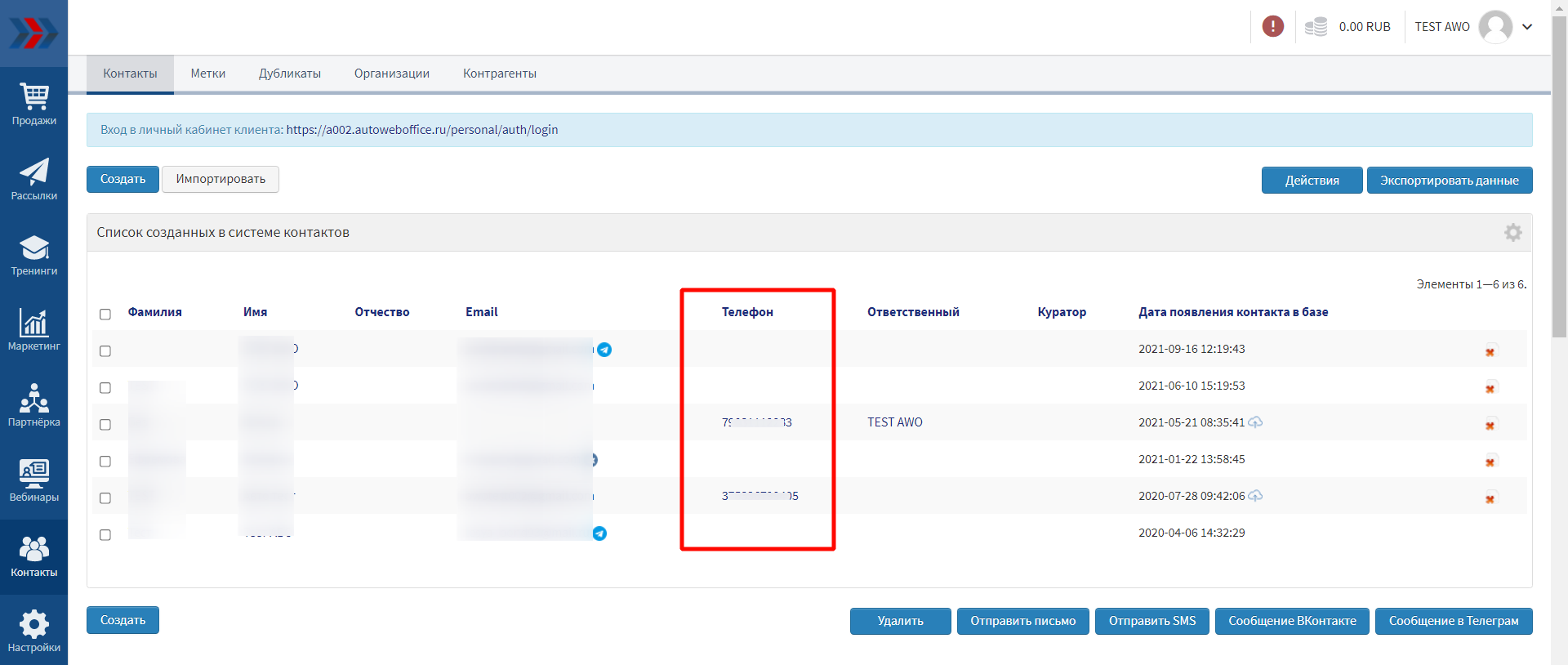Screen dimensions: 1568x665
Task: Select the checkbox for the 2020-04-06 contact
Action: pyautogui.click(x=105, y=534)
